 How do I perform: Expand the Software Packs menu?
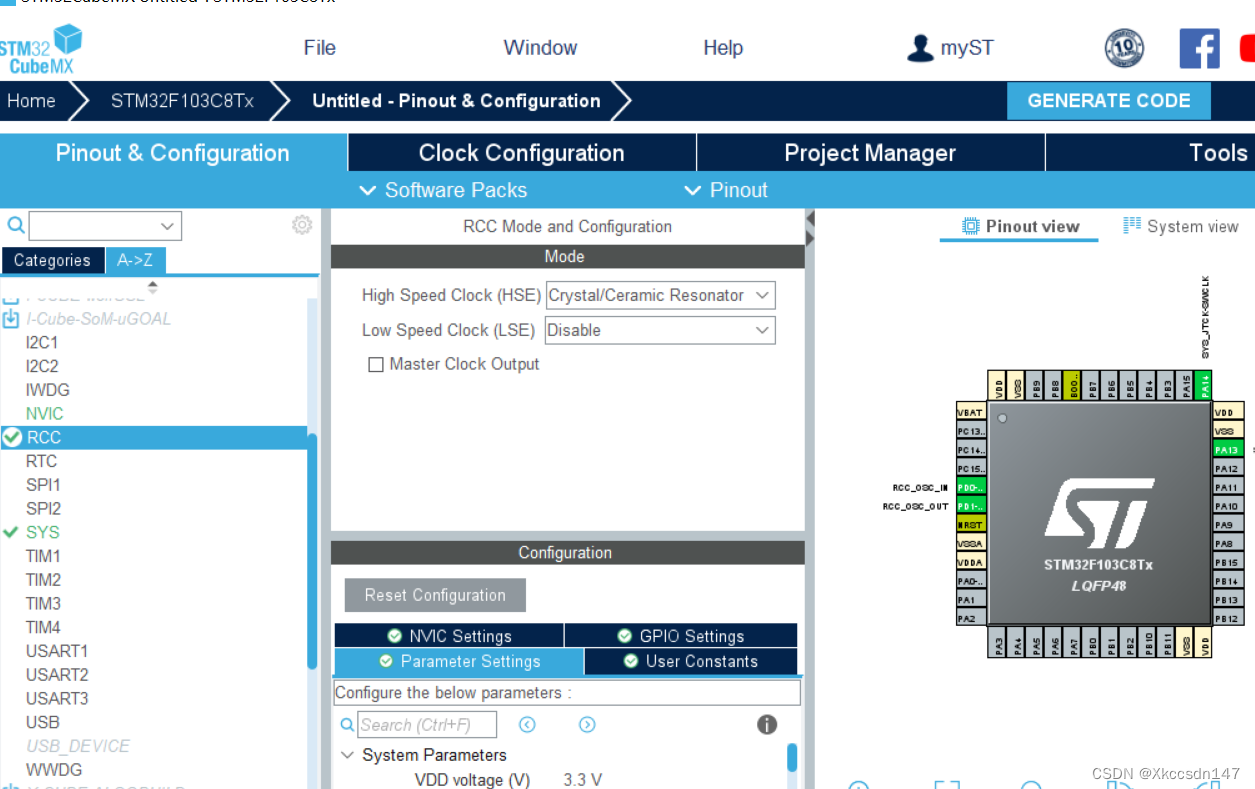pos(443,190)
